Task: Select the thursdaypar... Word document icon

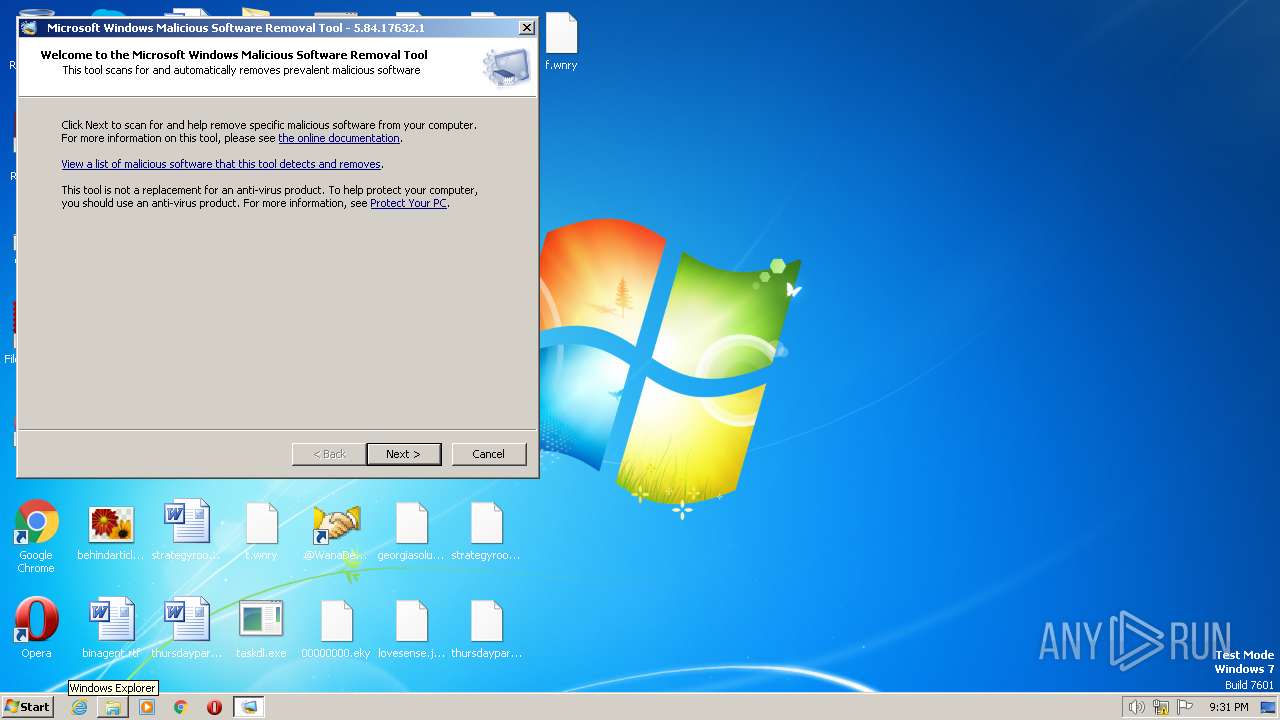Action: (x=186, y=629)
